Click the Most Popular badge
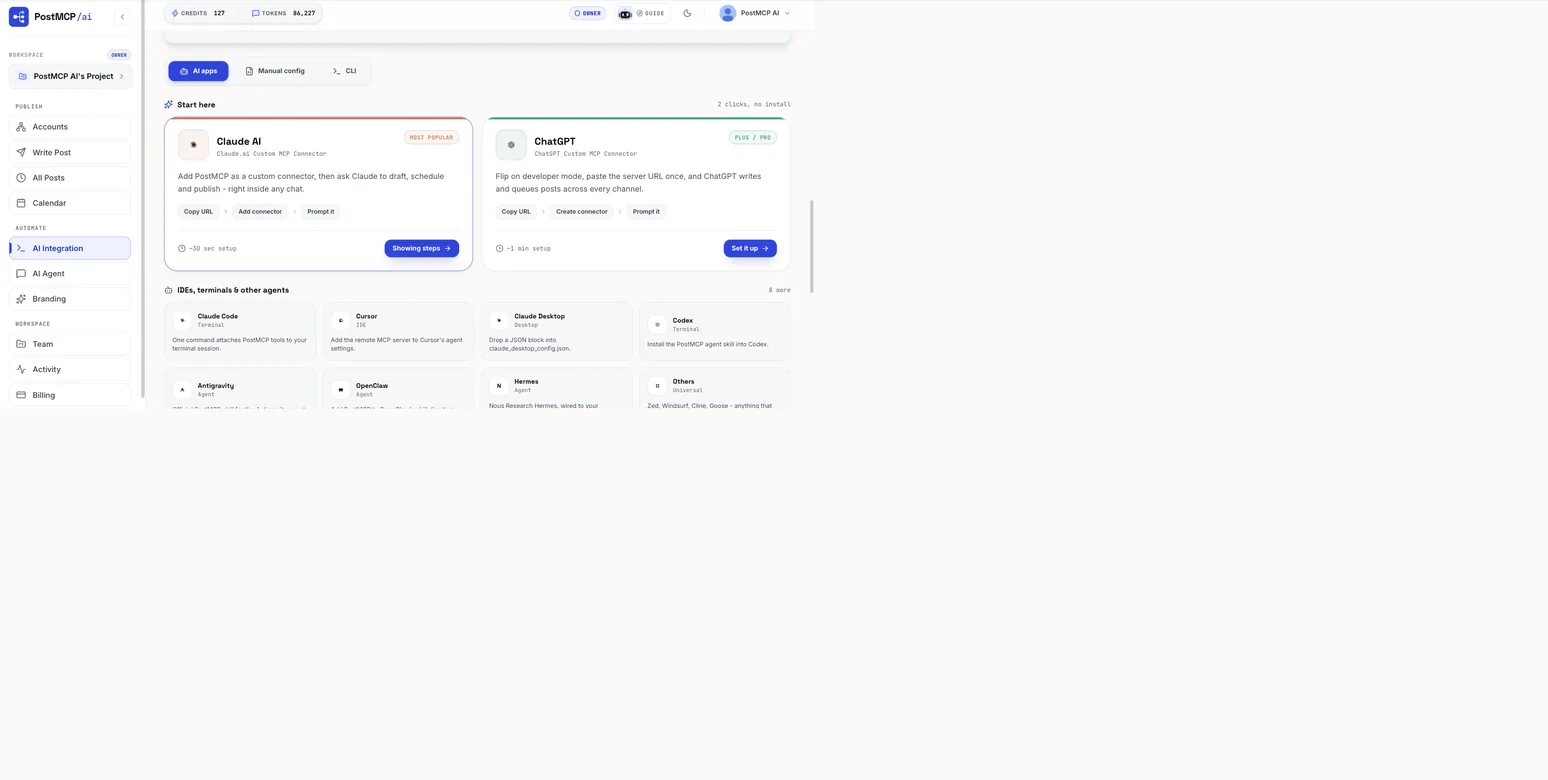 [x=431, y=137]
